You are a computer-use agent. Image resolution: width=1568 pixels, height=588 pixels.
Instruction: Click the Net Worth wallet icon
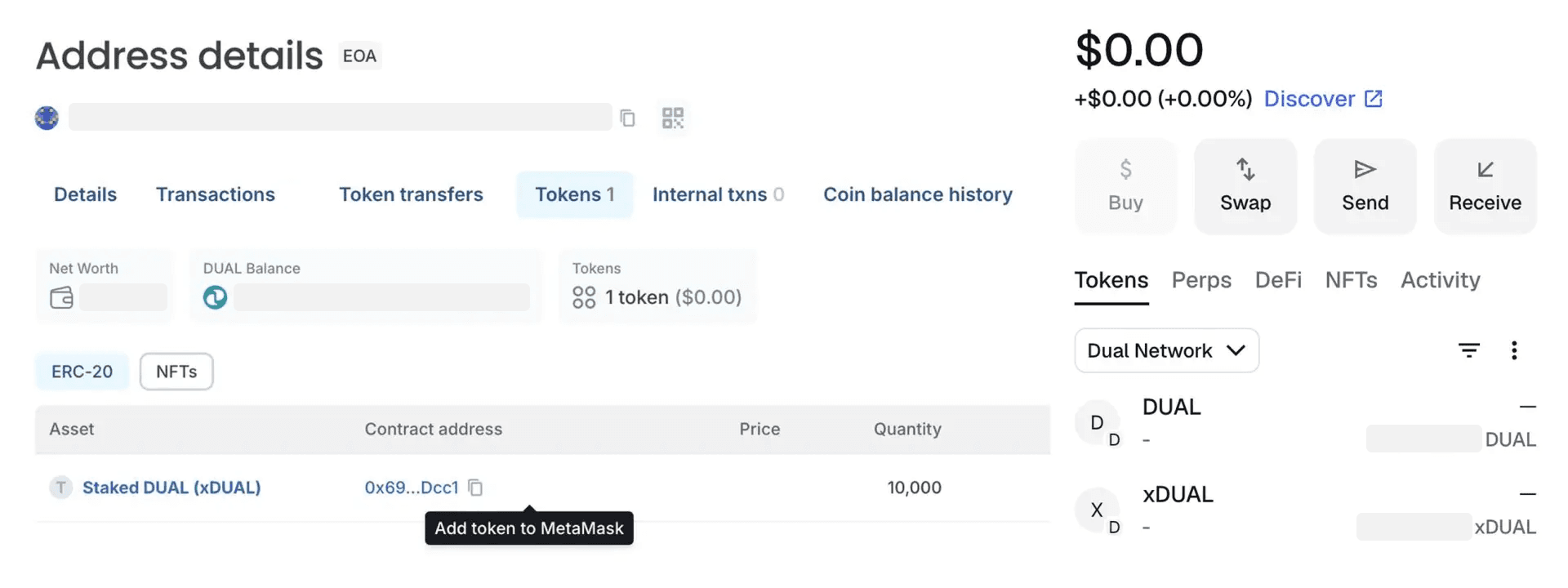tap(61, 297)
